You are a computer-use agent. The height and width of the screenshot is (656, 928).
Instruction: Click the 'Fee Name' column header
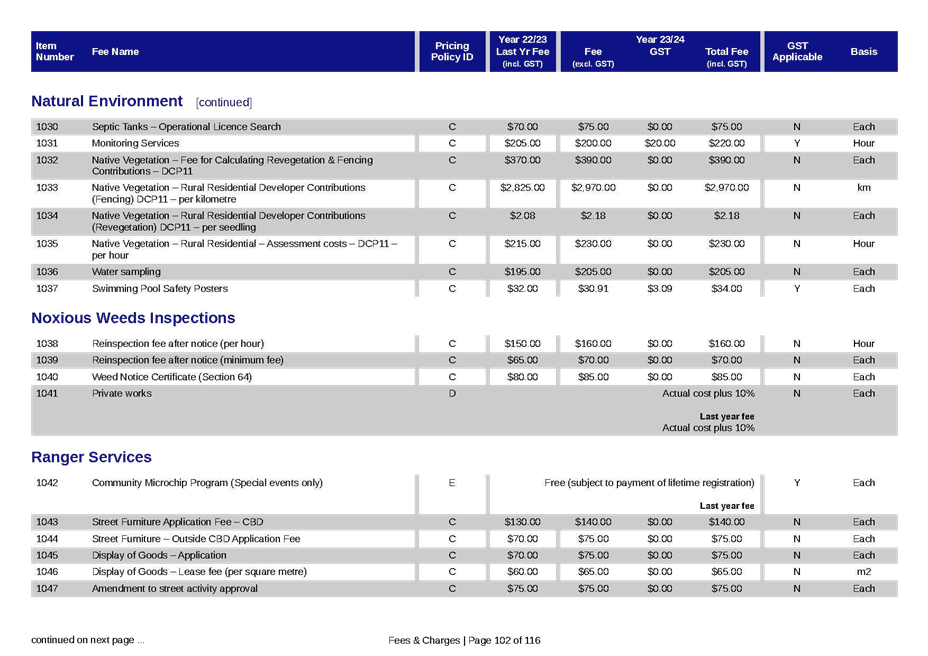point(115,52)
